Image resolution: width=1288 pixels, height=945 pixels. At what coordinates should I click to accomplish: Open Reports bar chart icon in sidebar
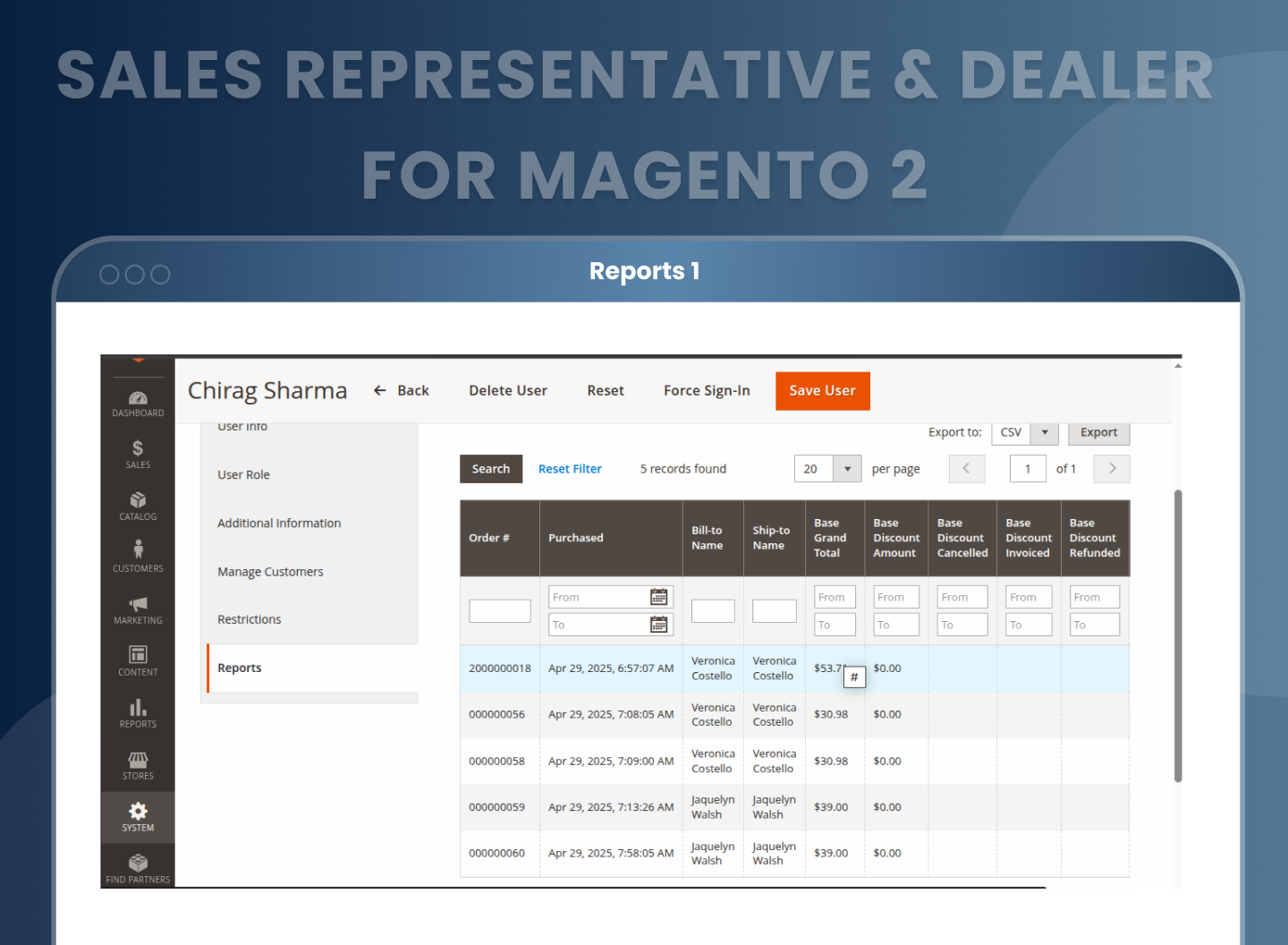[x=138, y=708]
